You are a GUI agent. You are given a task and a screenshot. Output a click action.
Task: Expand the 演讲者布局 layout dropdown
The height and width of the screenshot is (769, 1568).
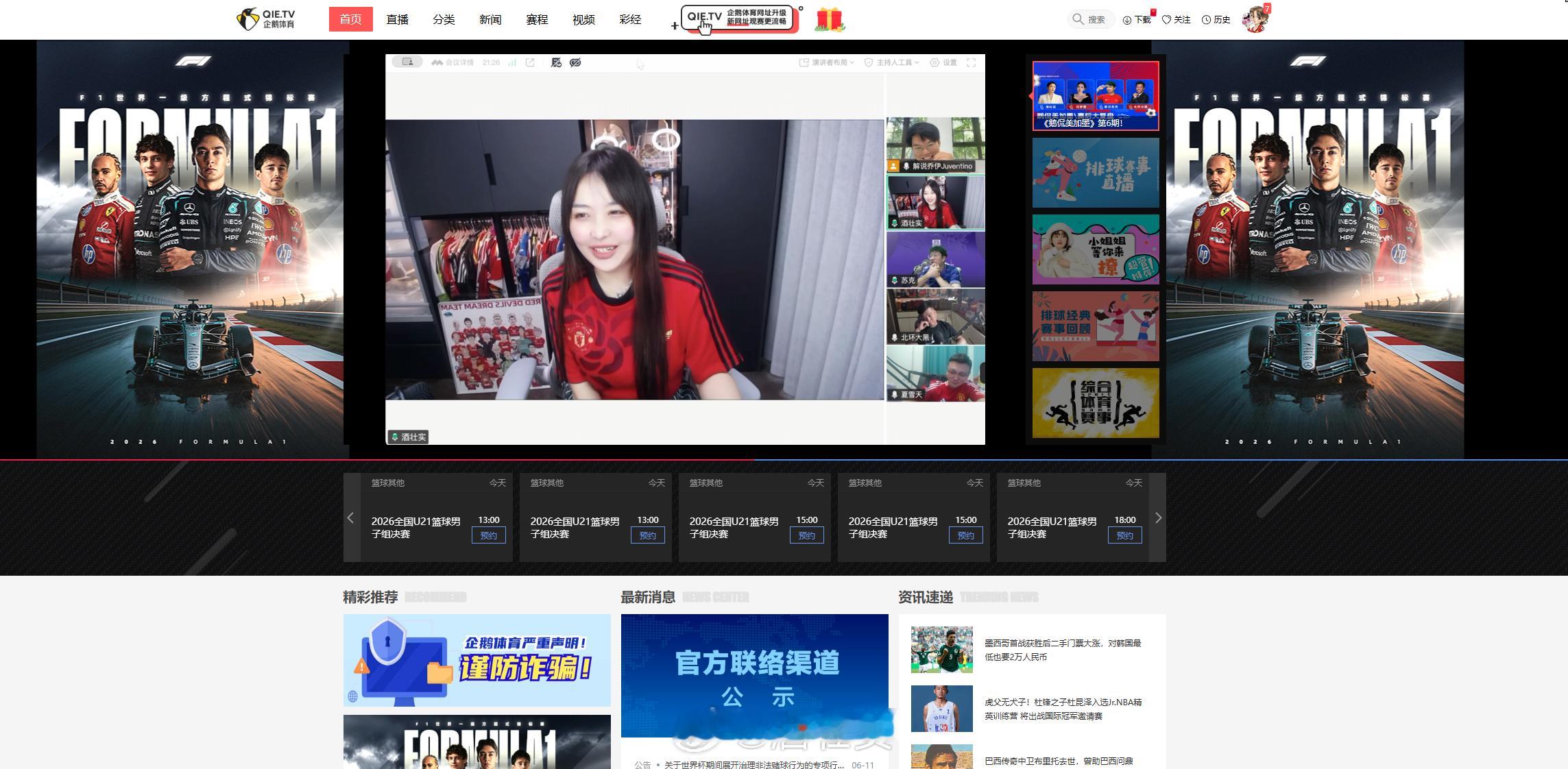827,62
